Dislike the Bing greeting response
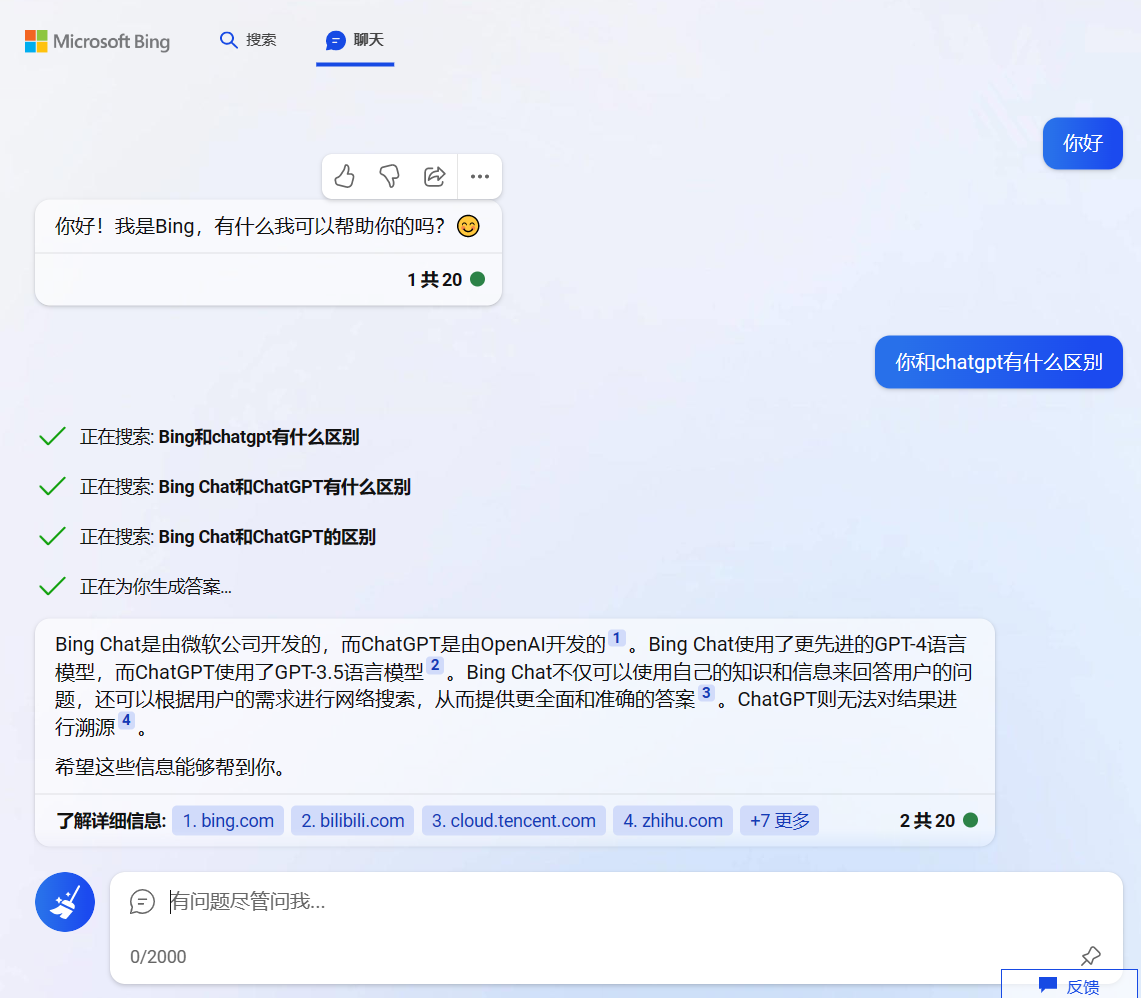The image size is (1141, 998). (x=389, y=176)
